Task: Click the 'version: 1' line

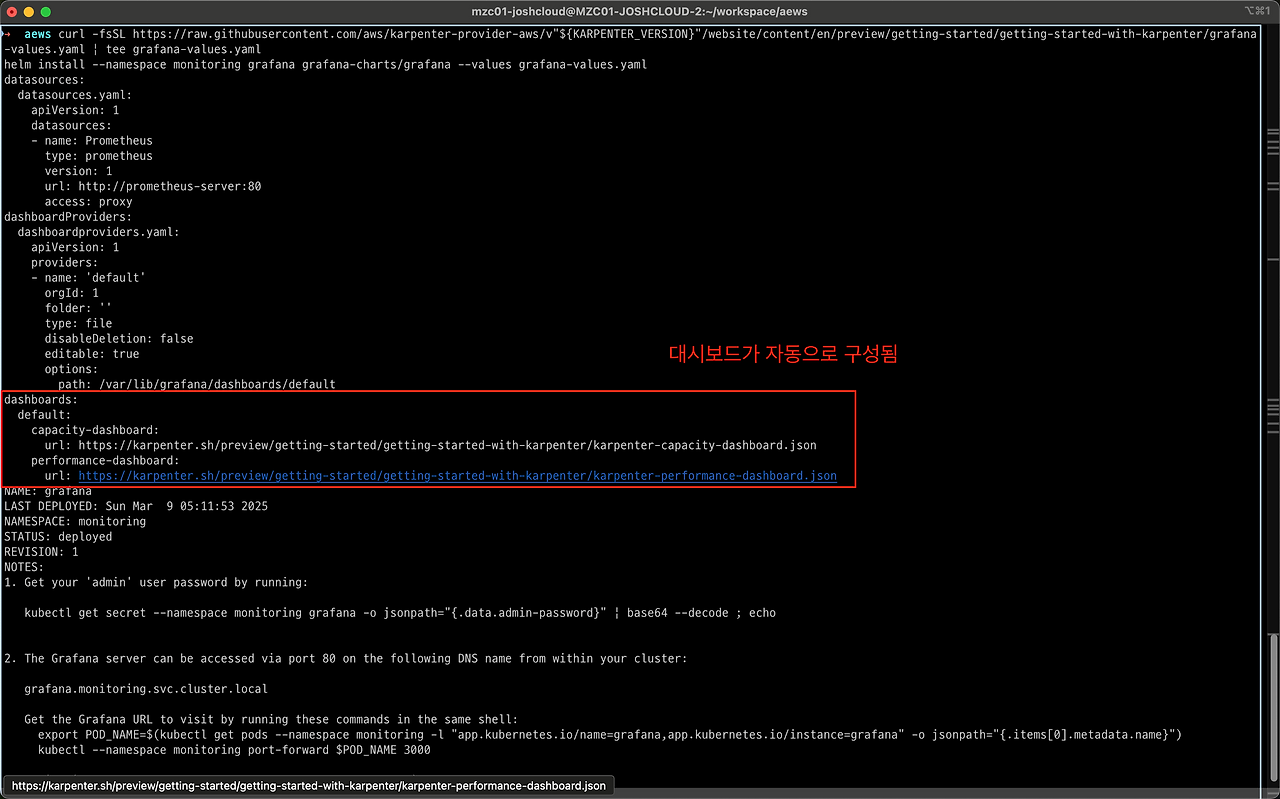Action: (78, 171)
